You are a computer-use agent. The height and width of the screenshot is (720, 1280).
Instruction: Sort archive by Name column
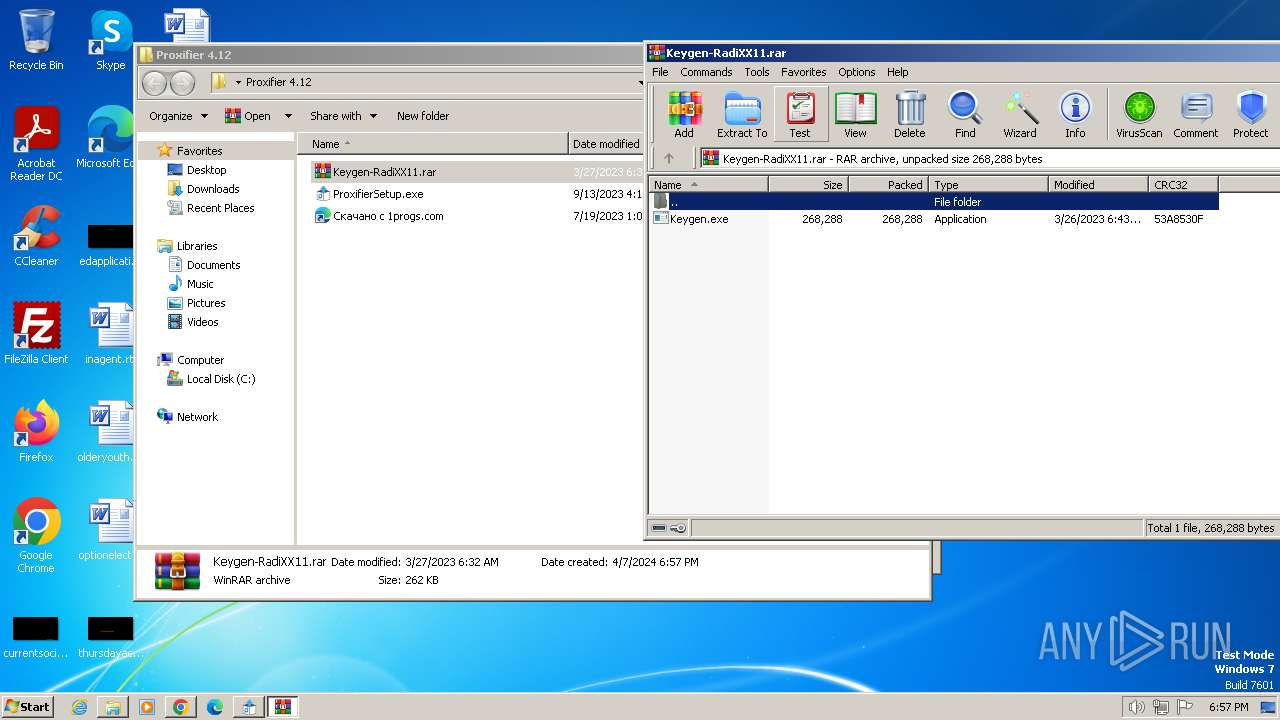tap(708, 184)
